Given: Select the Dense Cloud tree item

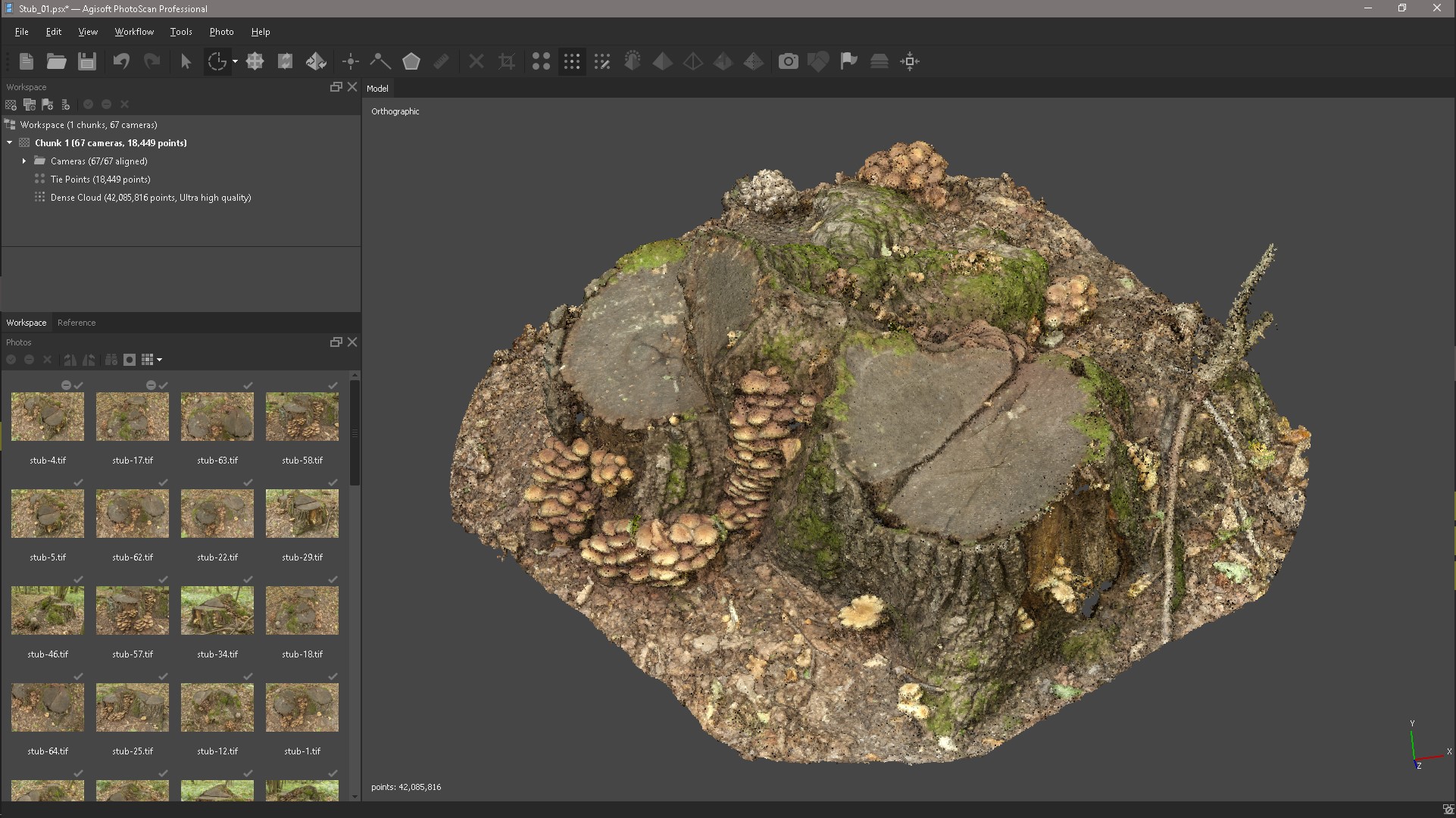Looking at the screenshot, I should click(150, 198).
